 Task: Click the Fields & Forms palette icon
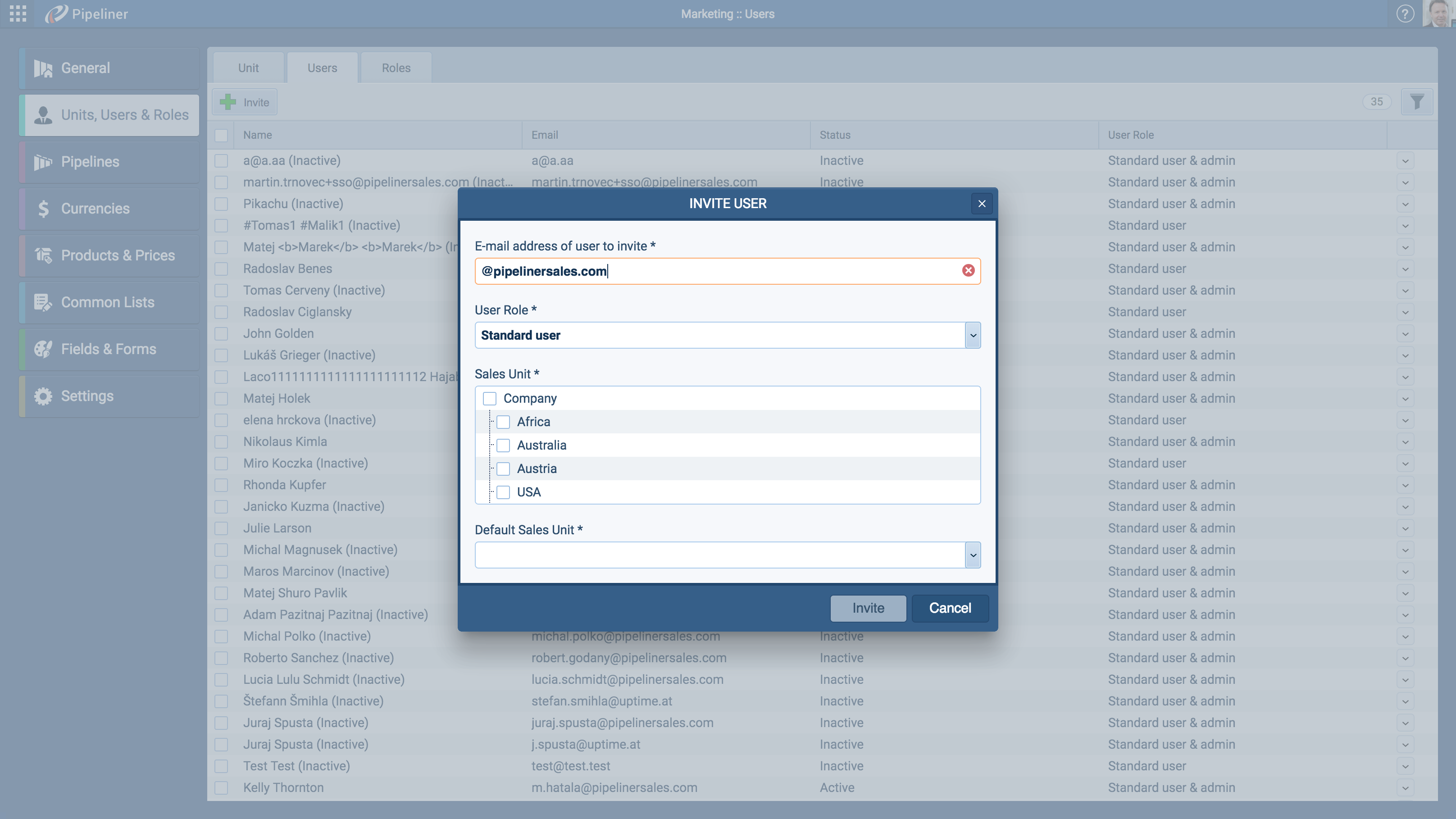pyautogui.click(x=43, y=349)
